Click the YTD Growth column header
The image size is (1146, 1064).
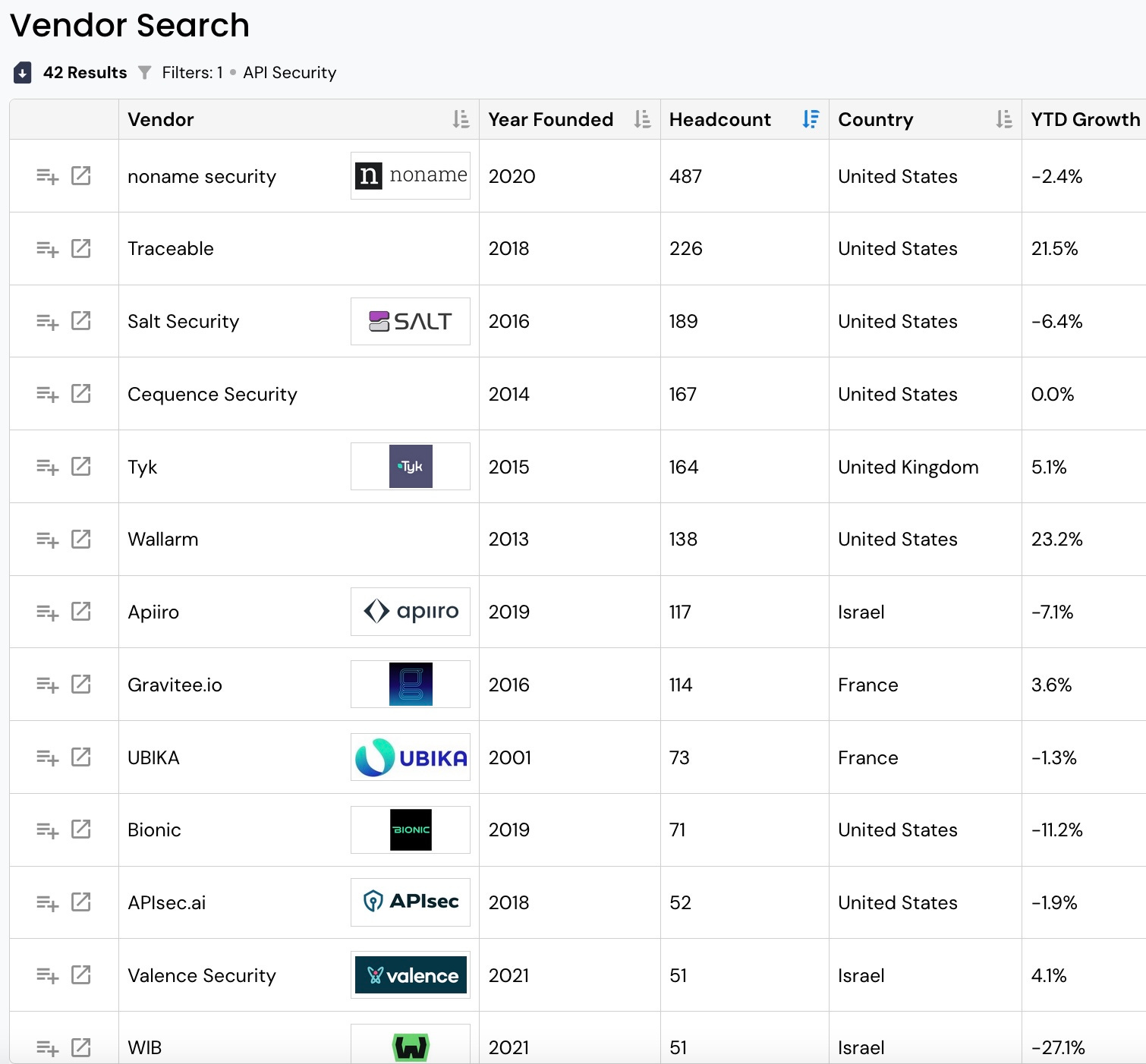1085,119
